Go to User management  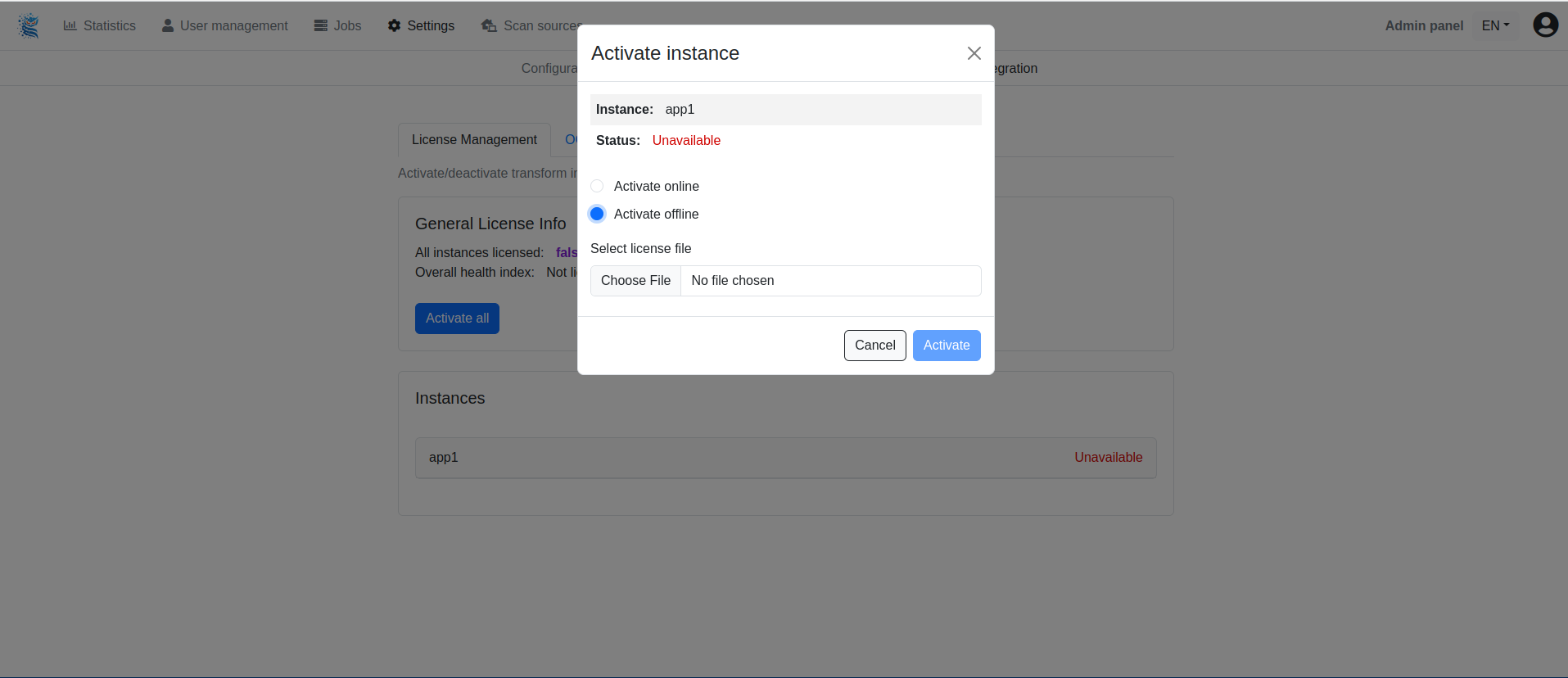(225, 25)
